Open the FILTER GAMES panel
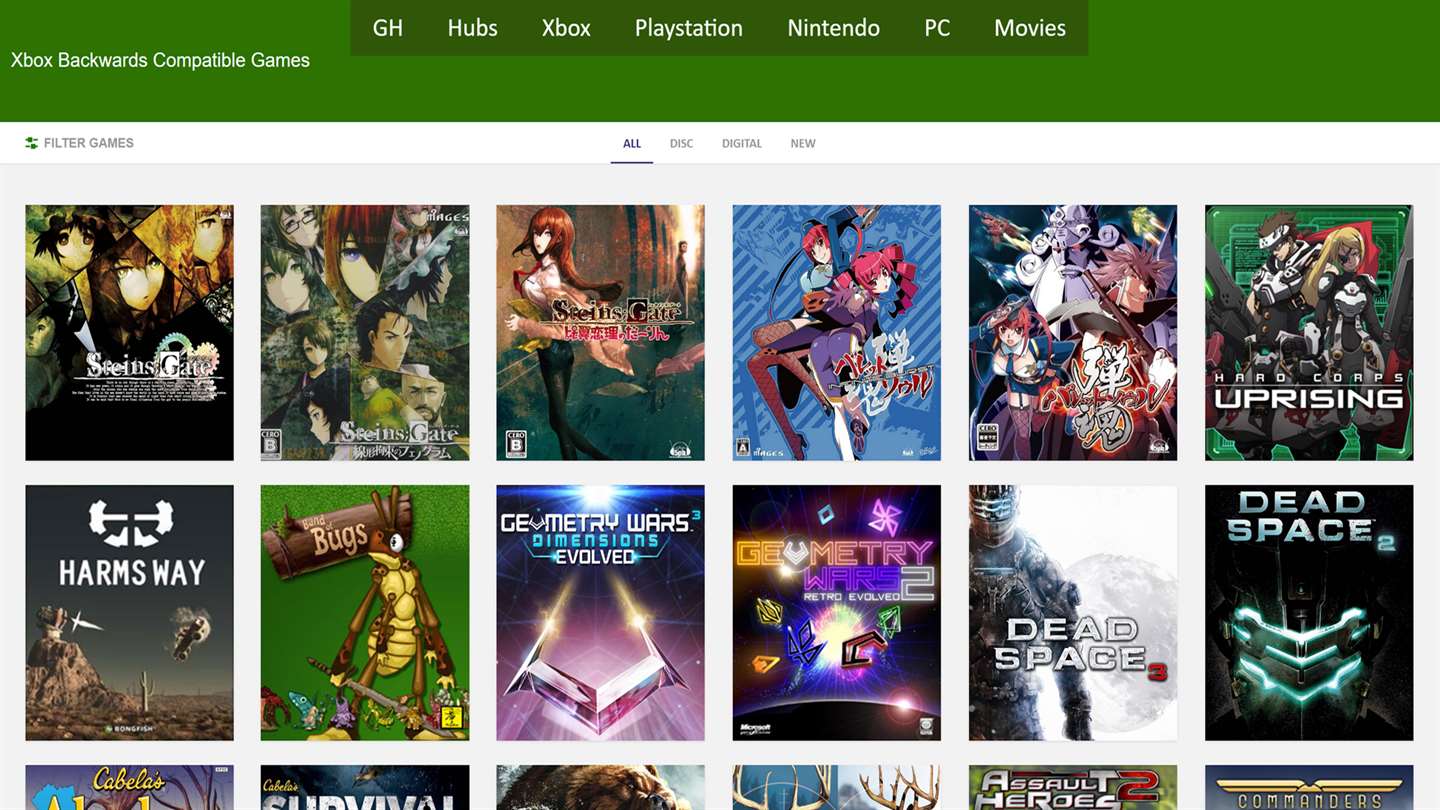1440x810 pixels. pyautogui.click(x=80, y=143)
